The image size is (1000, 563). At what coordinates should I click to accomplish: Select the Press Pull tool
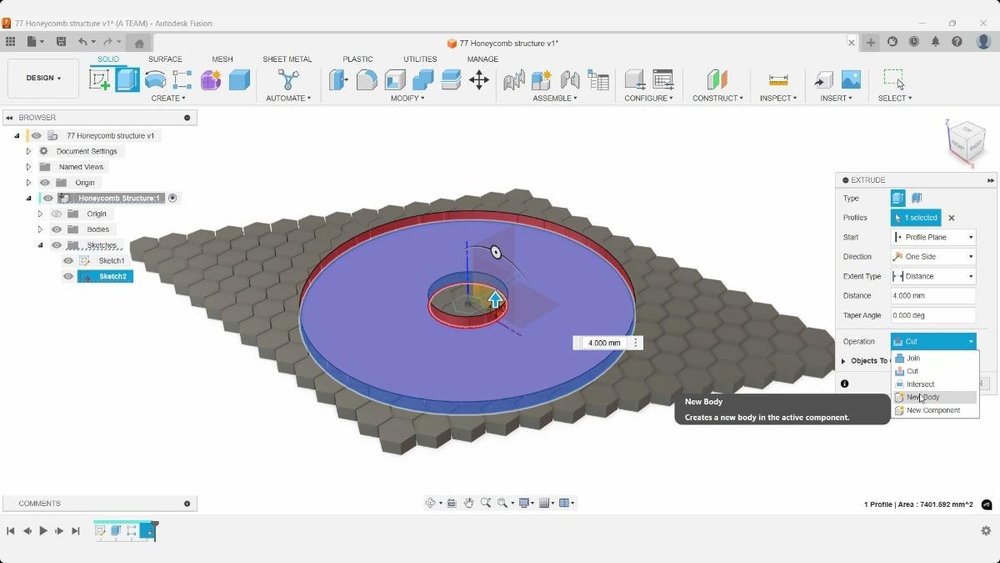point(338,80)
